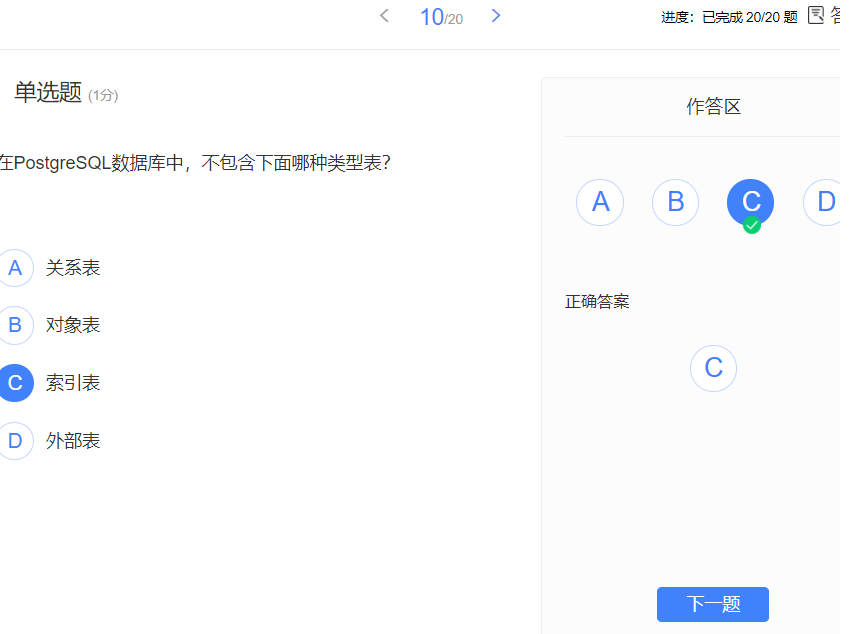The height and width of the screenshot is (634, 863).
Task: Select option A 关系表 in question list
Action: (x=15, y=268)
